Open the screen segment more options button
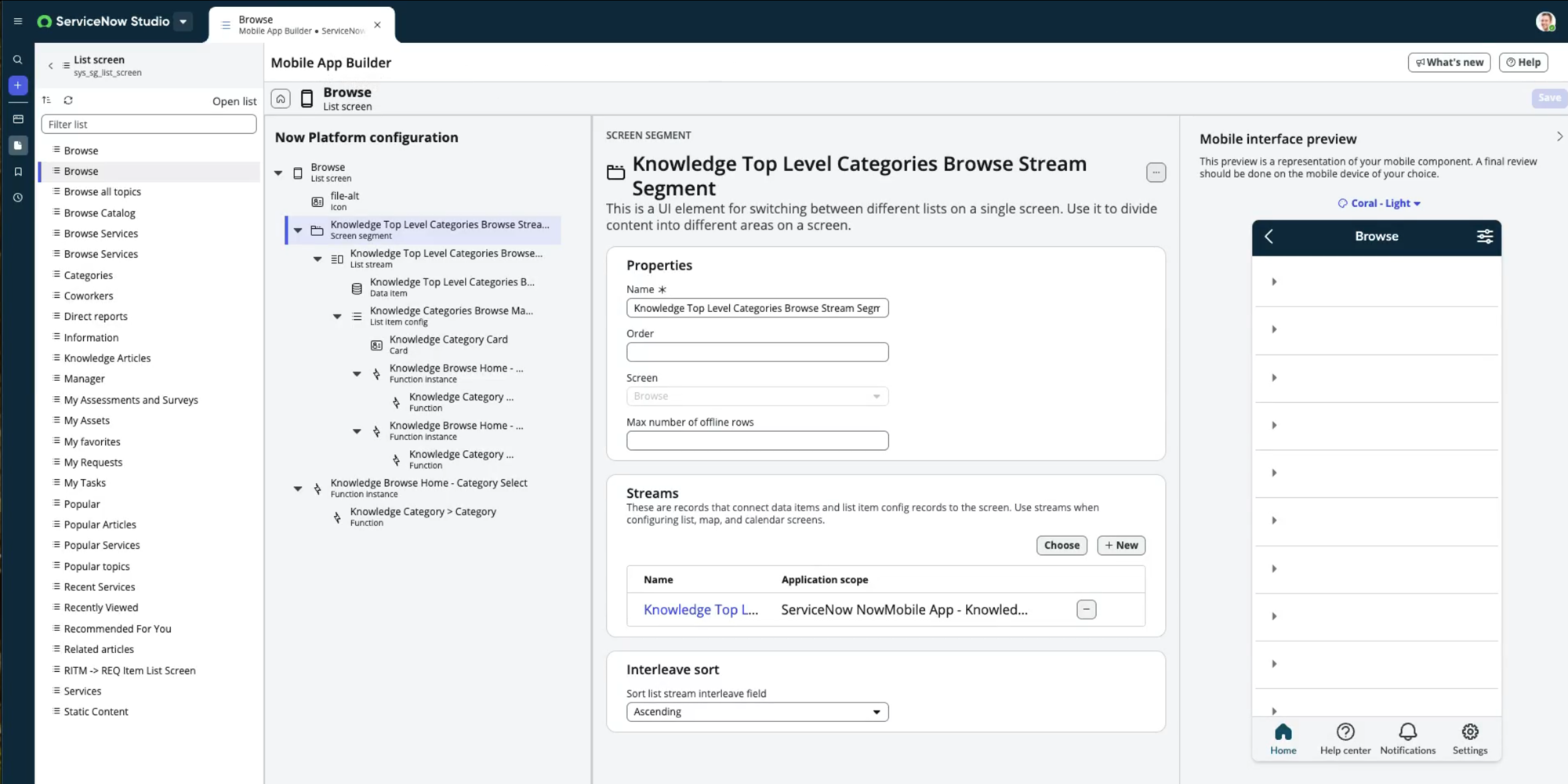The height and width of the screenshot is (784, 1568). (1156, 172)
